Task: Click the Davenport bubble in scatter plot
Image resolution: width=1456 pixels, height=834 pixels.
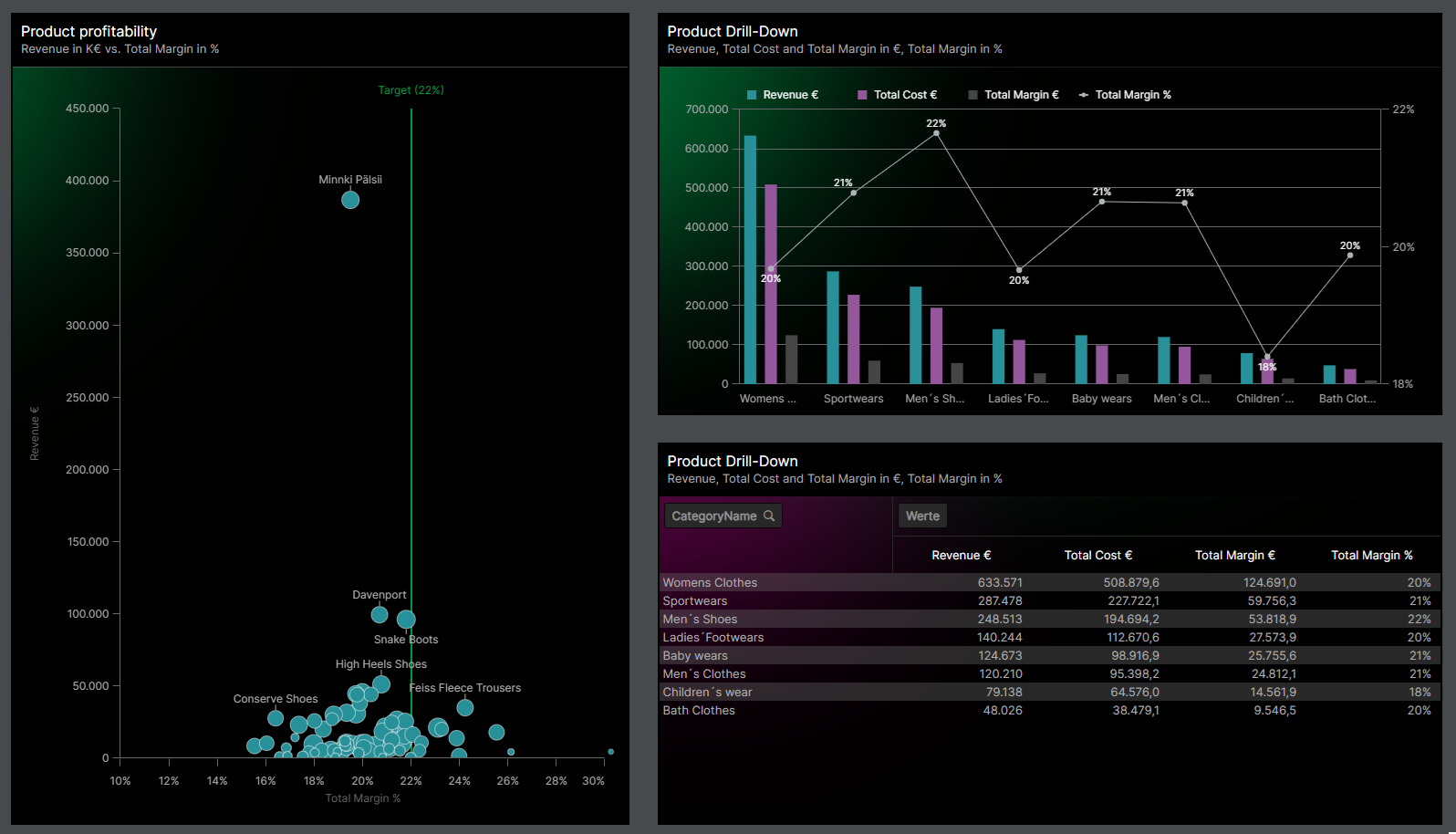Action: tap(380, 614)
